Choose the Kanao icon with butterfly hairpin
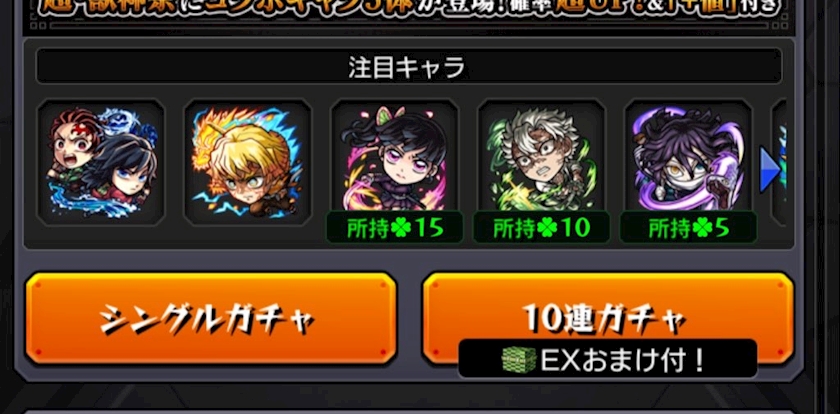The height and width of the screenshot is (414, 840). pos(394,156)
